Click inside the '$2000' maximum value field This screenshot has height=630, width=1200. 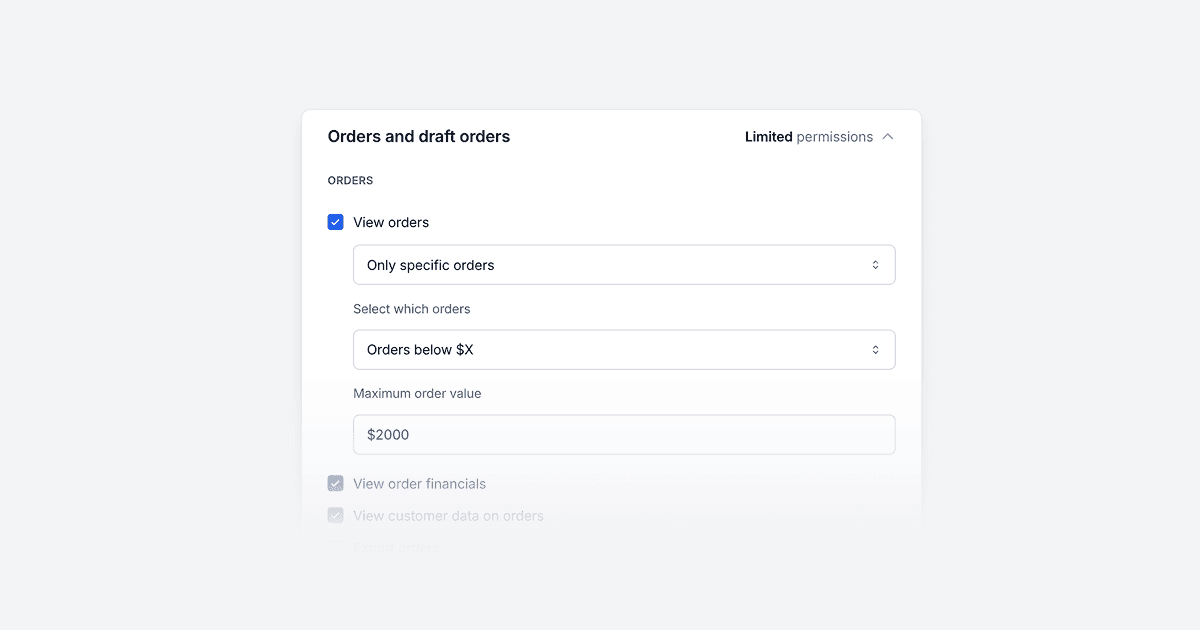click(x=624, y=434)
